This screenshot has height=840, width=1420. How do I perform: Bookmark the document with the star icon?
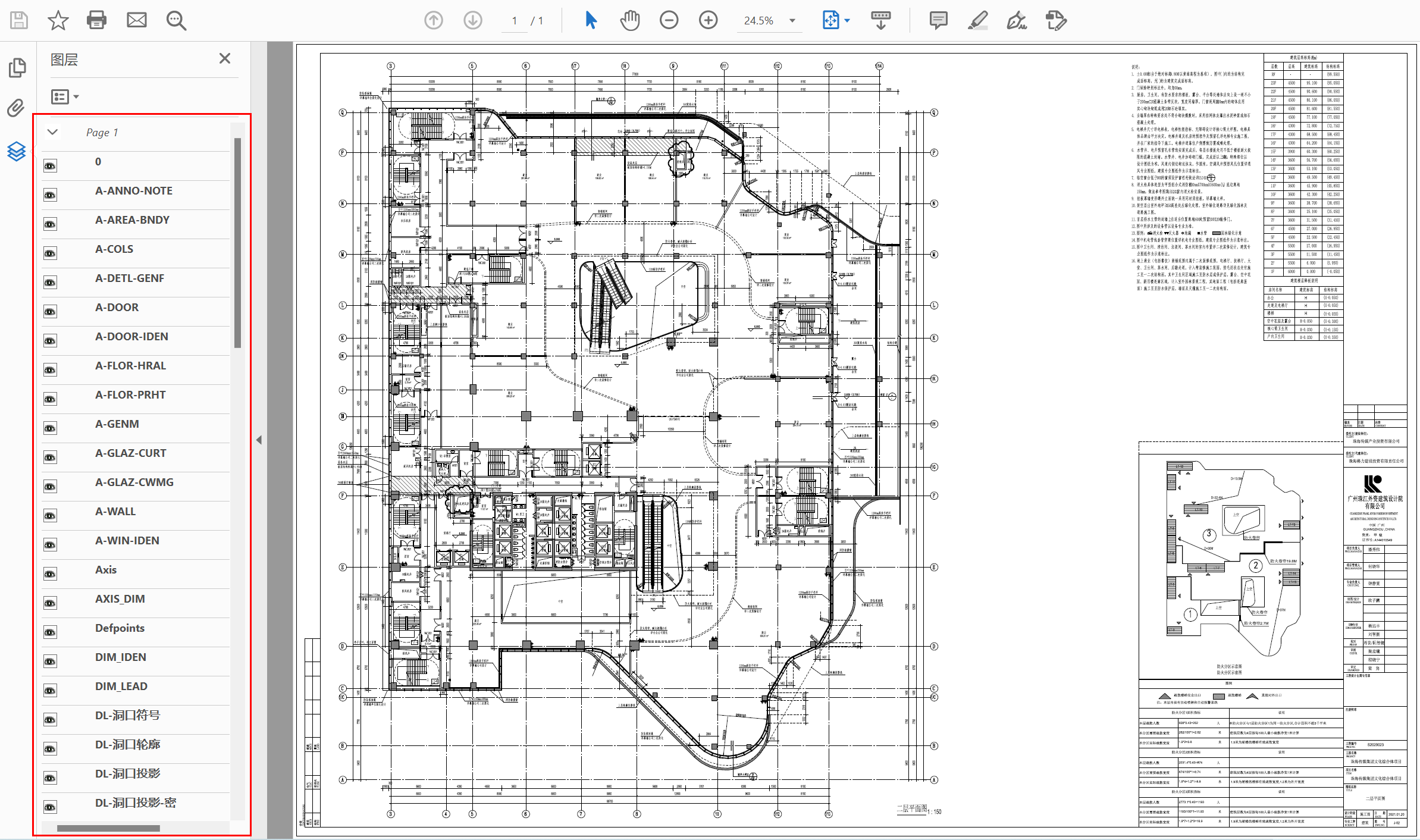pos(58,20)
